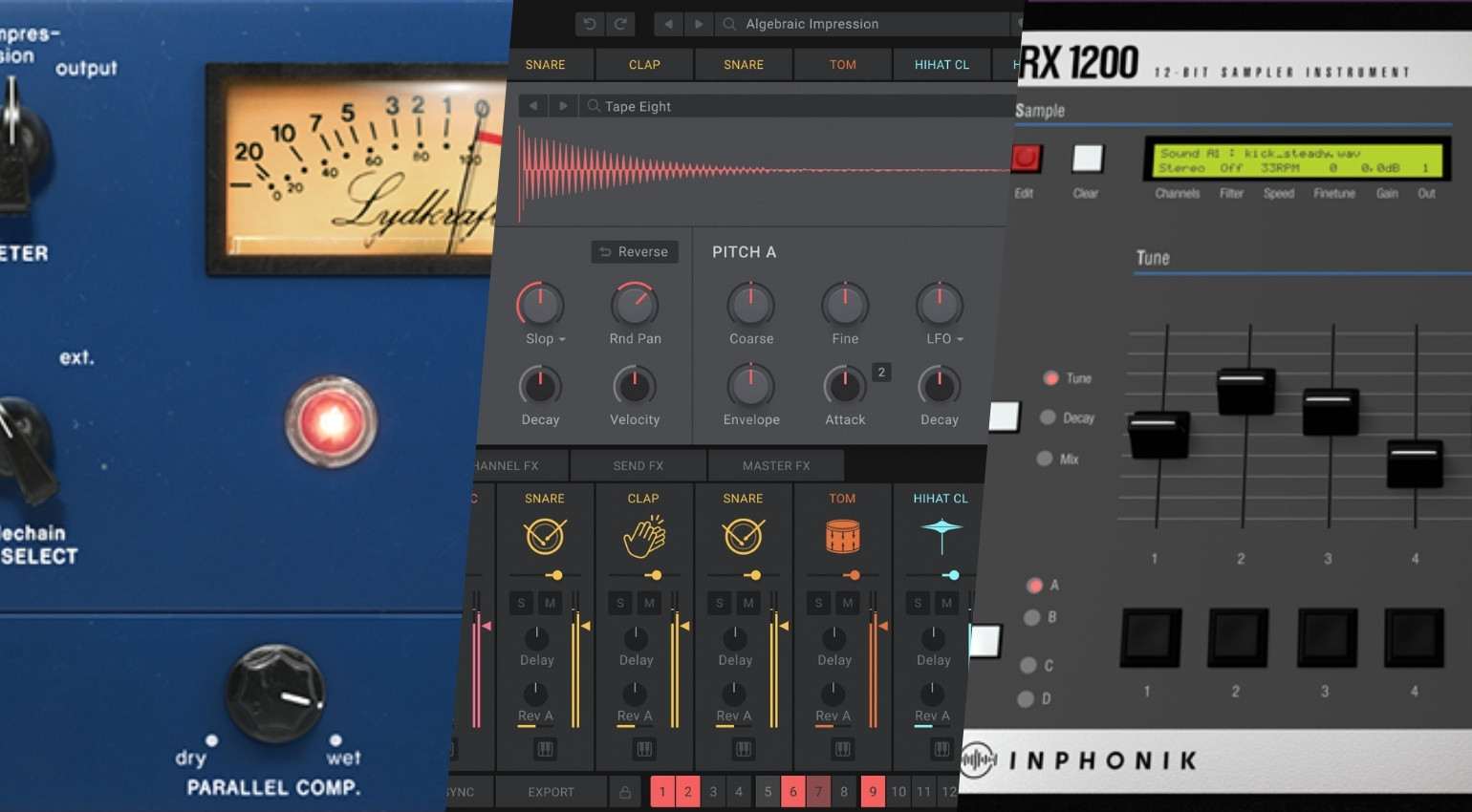
Task: Open the LFO dropdown menu
Action: point(944,339)
